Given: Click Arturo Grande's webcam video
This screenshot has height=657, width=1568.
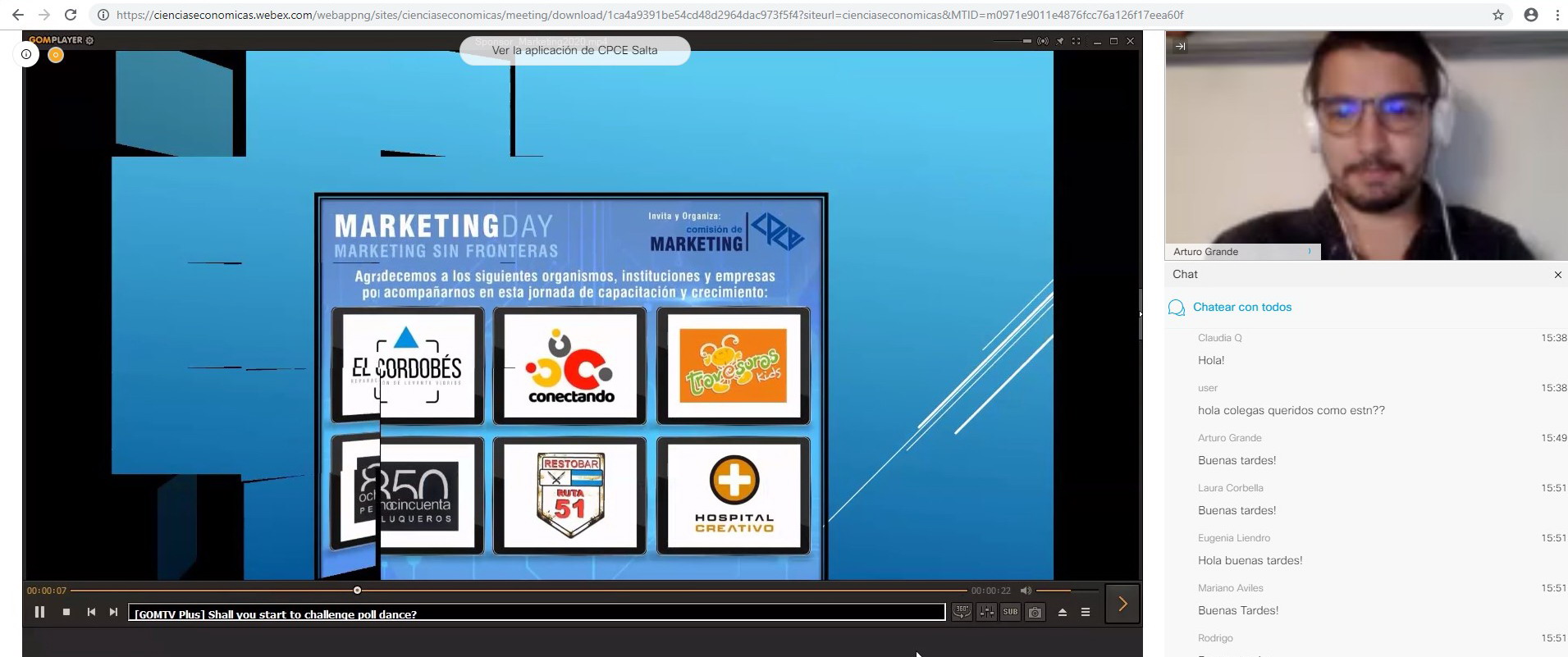Looking at the screenshot, I should (x=1366, y=145).
